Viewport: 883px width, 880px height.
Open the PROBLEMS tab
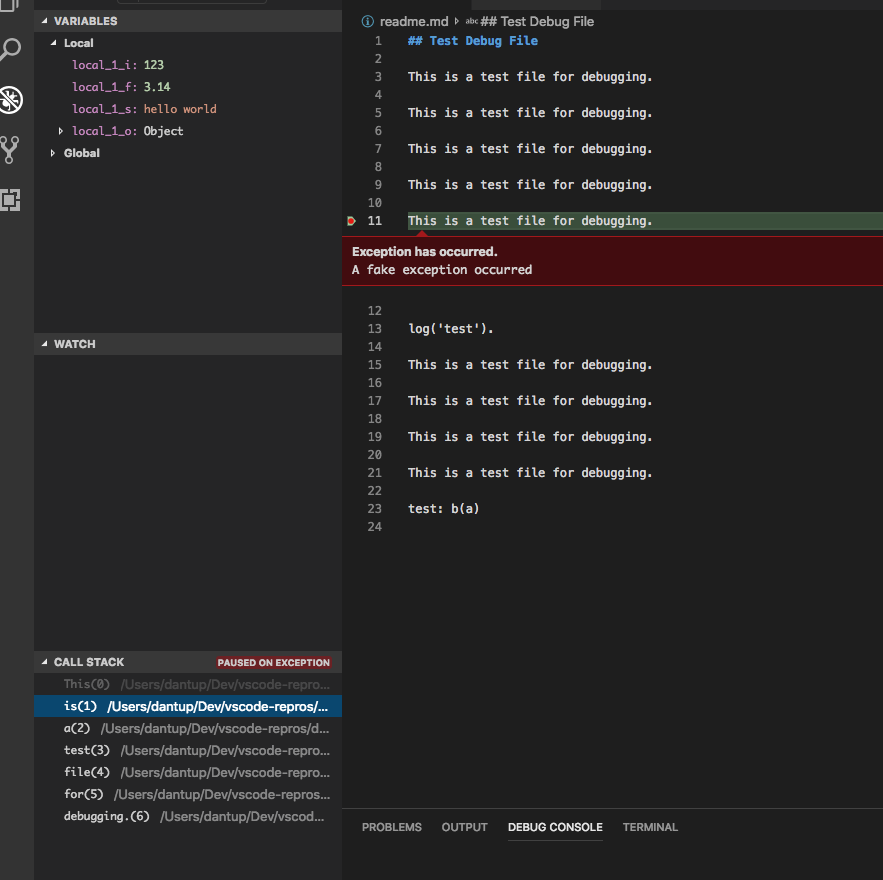click(x=392, y=827)
